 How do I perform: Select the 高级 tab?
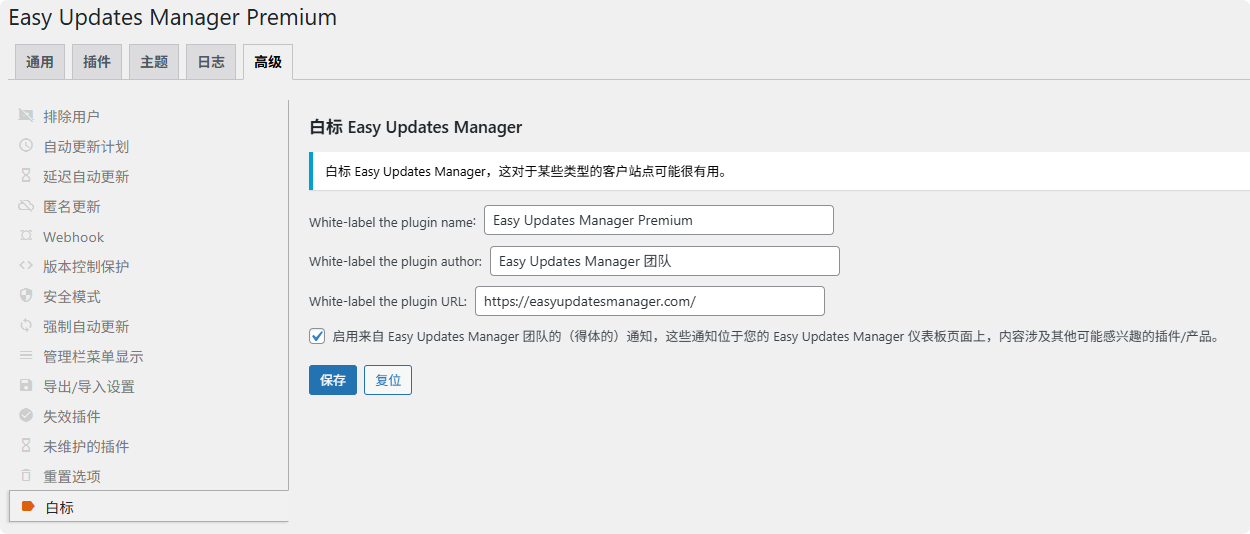point(268,62)
